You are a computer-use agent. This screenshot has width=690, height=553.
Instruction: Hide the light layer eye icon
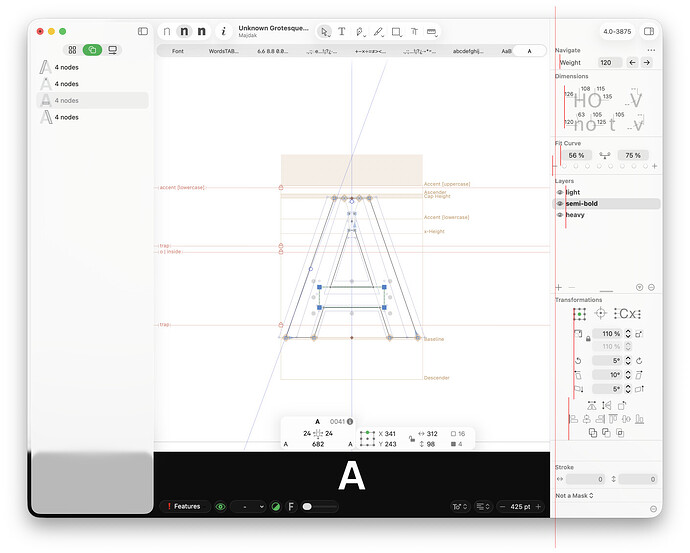[x=560, y=192]
